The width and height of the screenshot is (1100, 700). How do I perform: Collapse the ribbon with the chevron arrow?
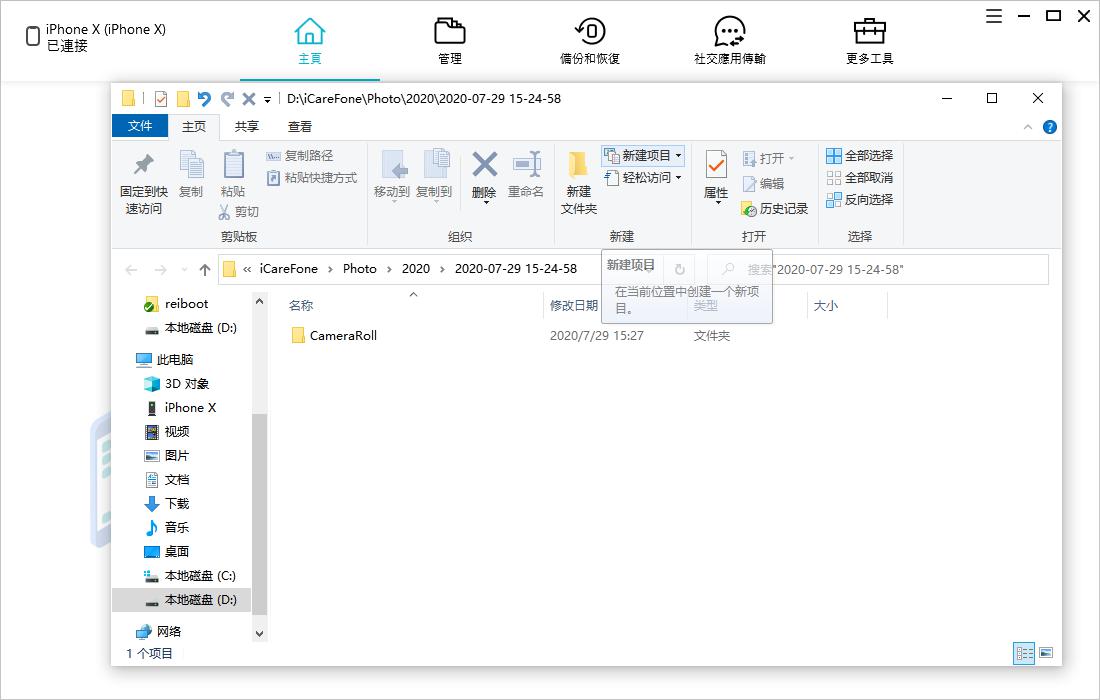tap(1028, 127)
